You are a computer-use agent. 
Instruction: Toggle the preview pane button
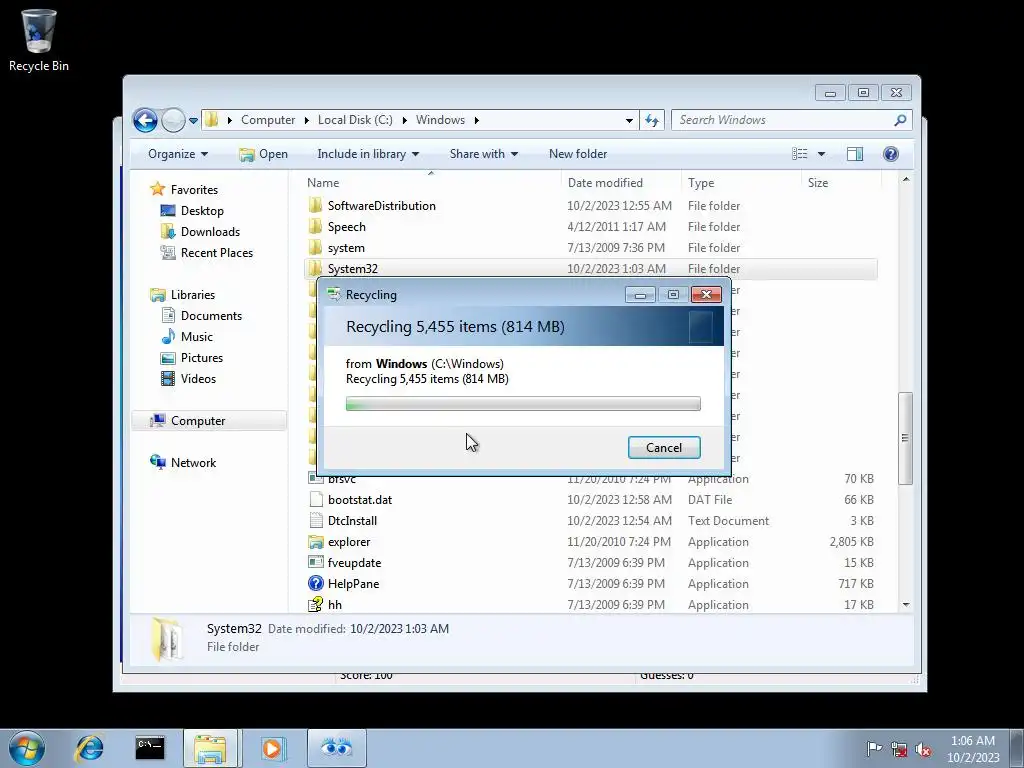[x=854, y=154]
